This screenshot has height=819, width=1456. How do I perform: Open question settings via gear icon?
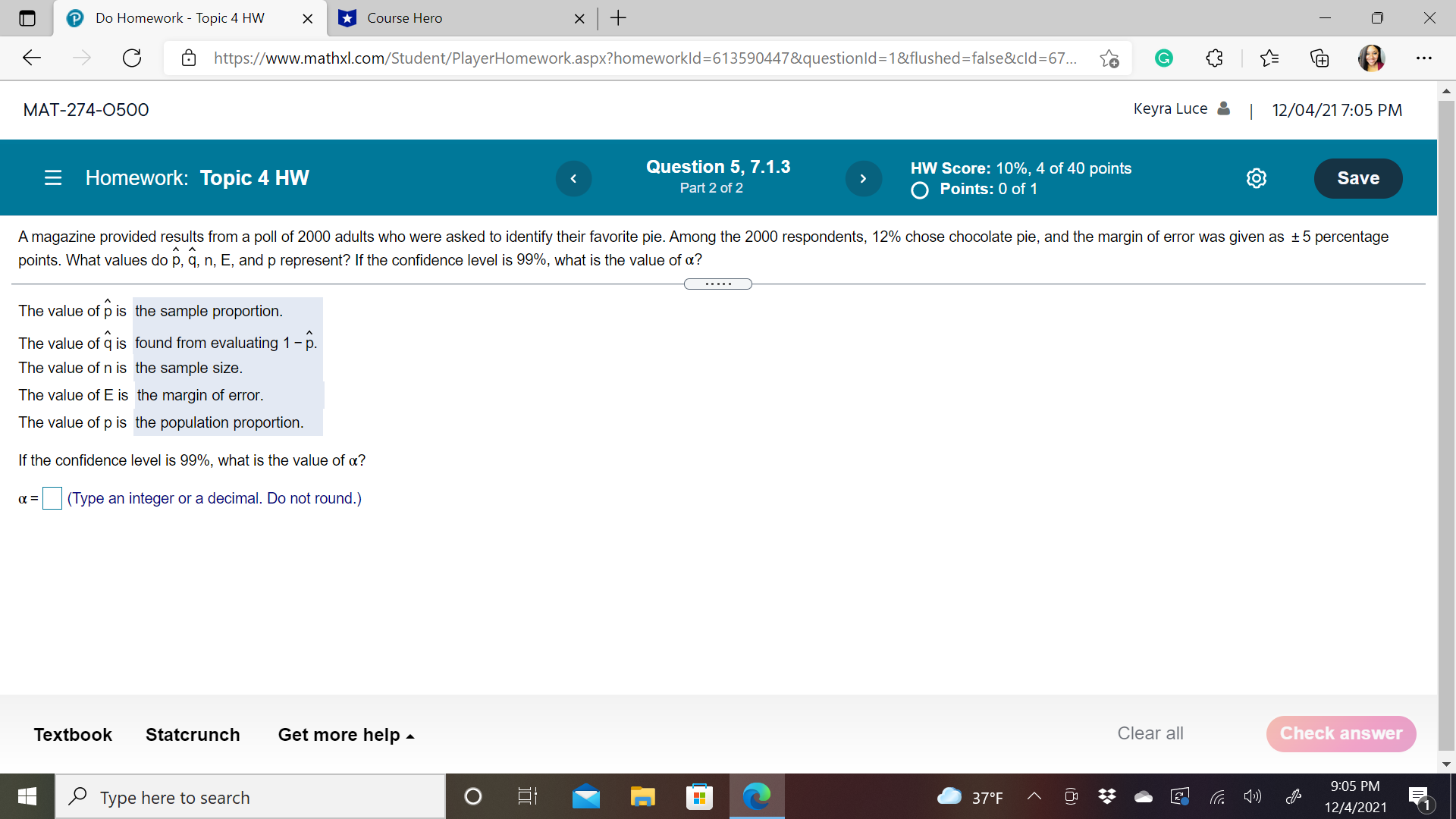[1257, 178]
